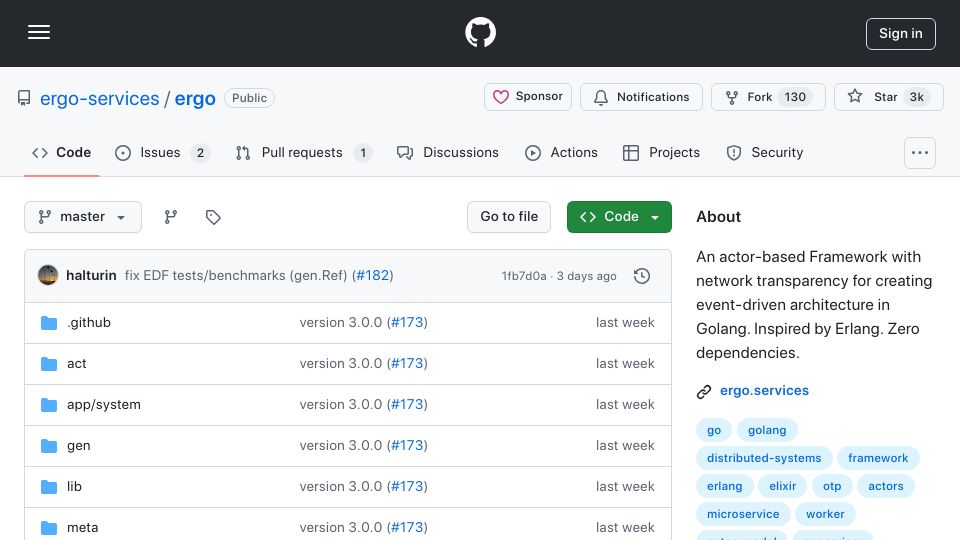This screenshot has width=960, height=540.
Task: Click the gen folder icon
Action: click(x=49, y=446)
